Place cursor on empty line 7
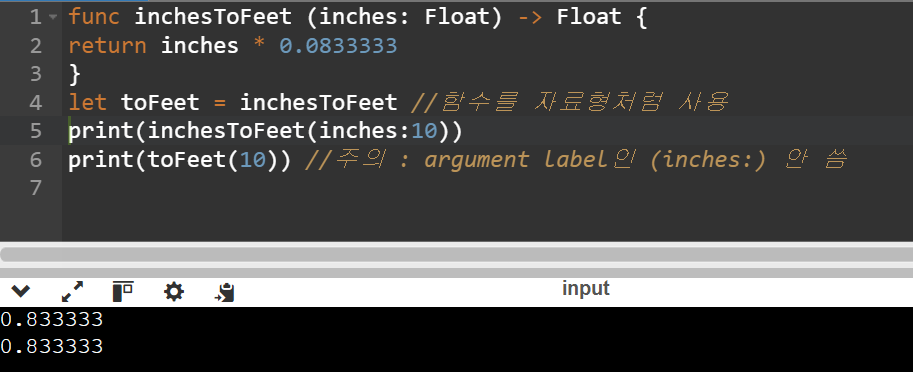The height and width of the screenshot is (372, 913). pos(487,188)
